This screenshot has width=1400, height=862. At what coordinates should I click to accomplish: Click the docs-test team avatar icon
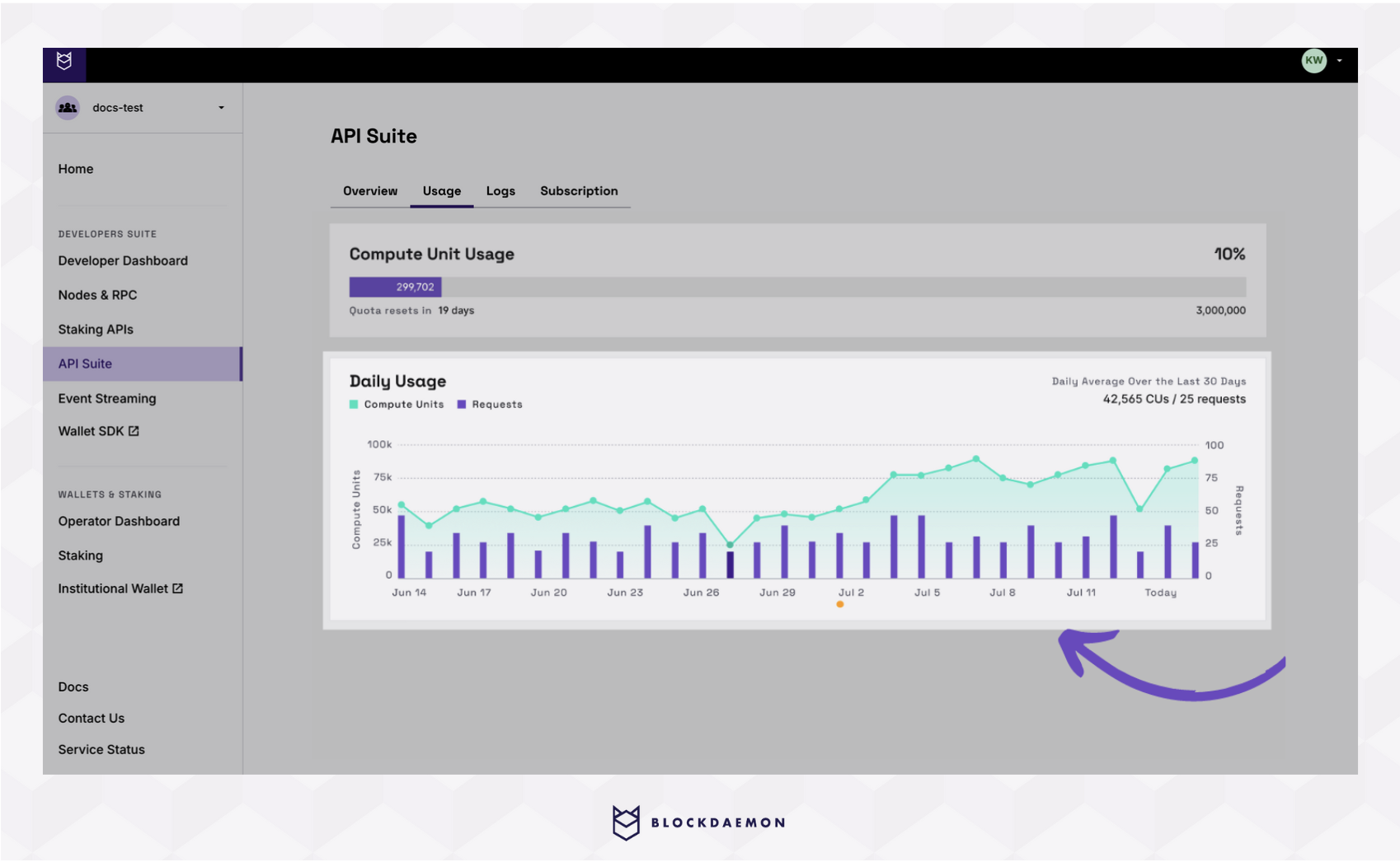point(68,108)
